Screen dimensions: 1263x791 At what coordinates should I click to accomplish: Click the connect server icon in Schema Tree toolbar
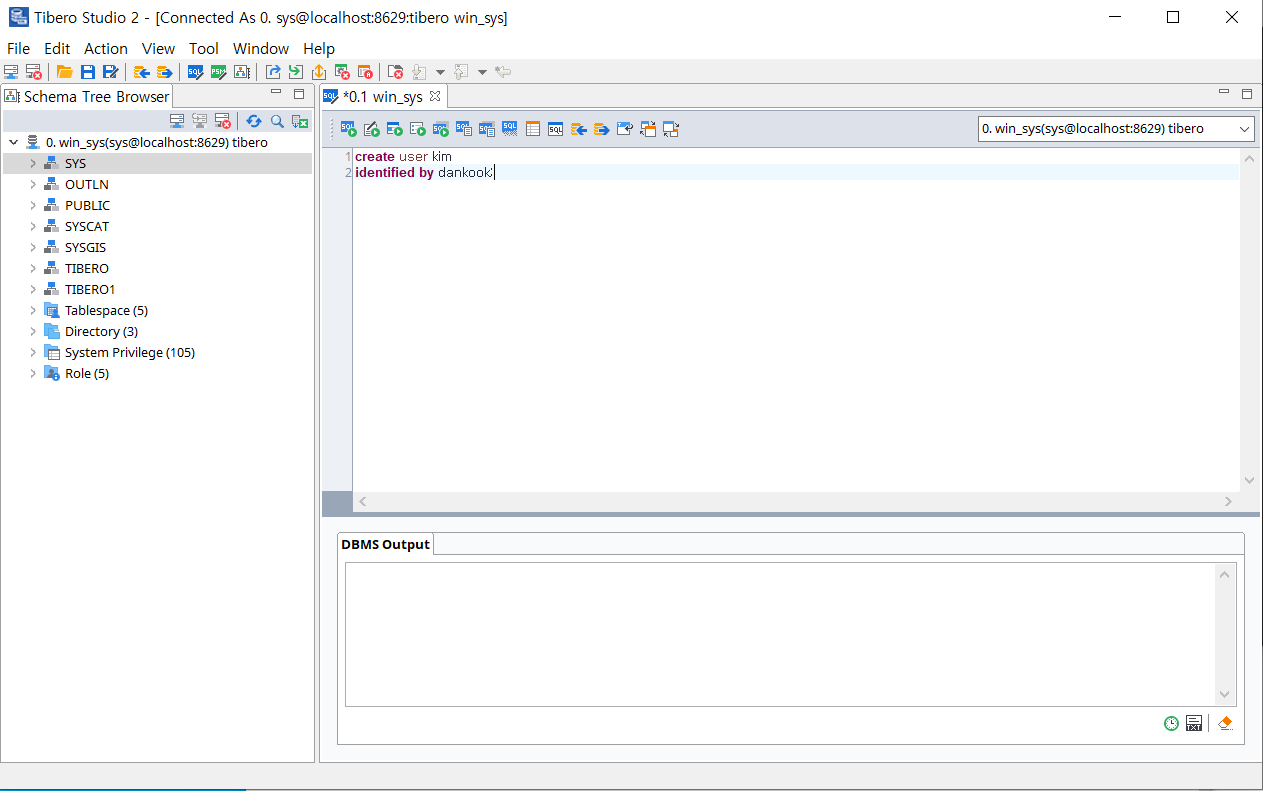click(x=177, y=121)
